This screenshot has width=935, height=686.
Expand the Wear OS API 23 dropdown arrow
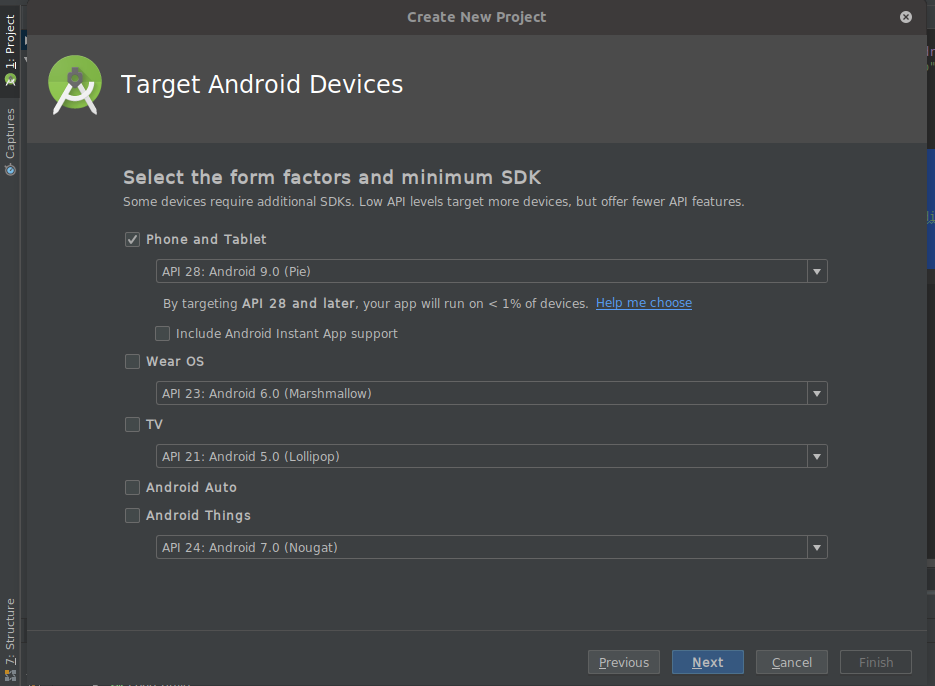coord(817,394)
